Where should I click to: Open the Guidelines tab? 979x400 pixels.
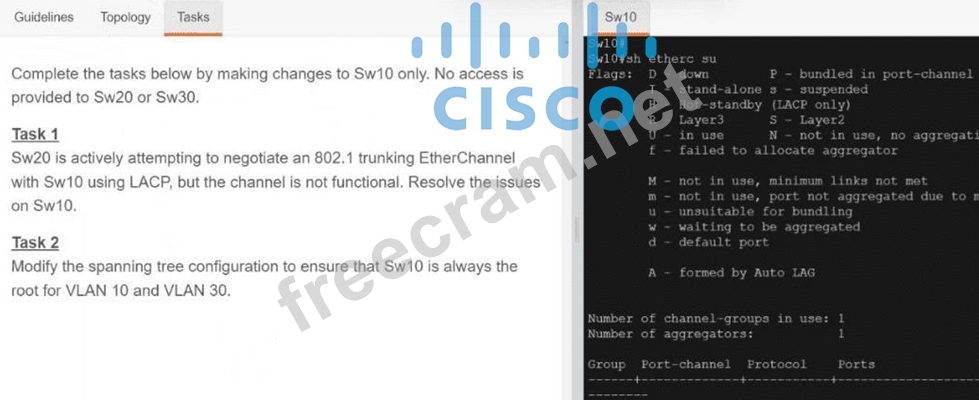pyautogui.click(x=44, y=17)
